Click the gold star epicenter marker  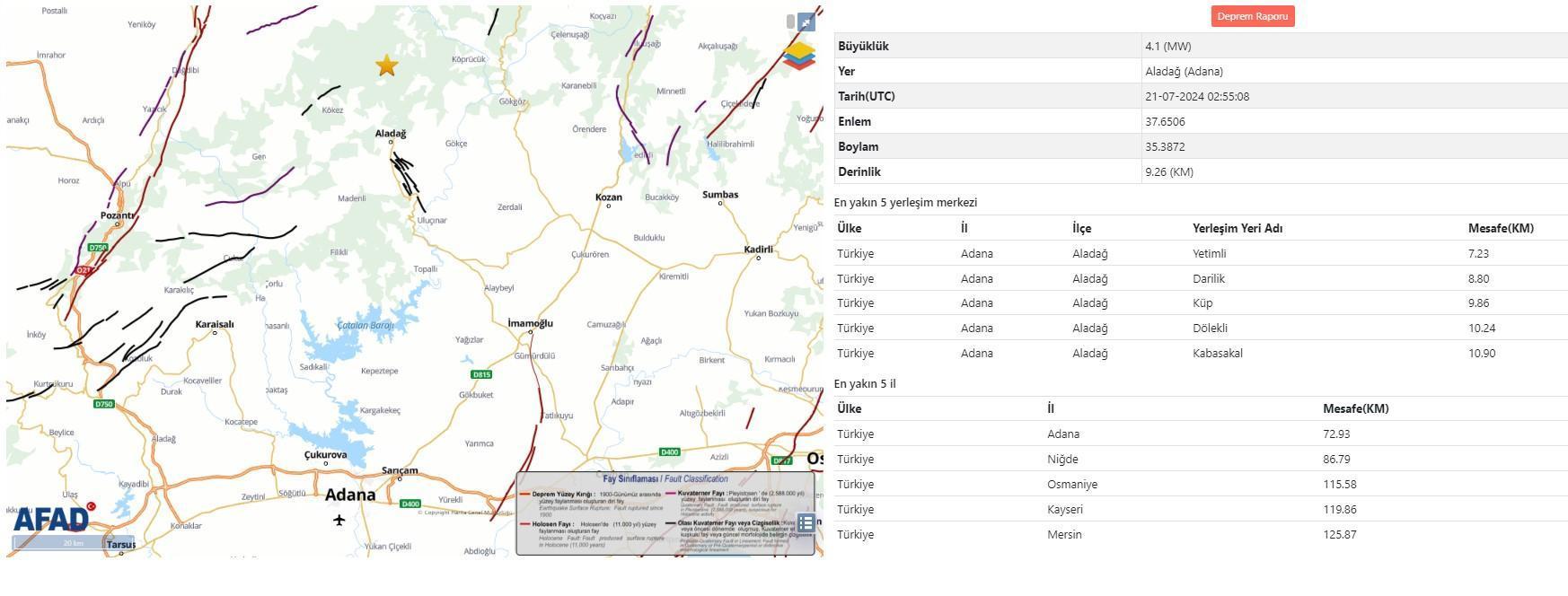coord(386,66)
